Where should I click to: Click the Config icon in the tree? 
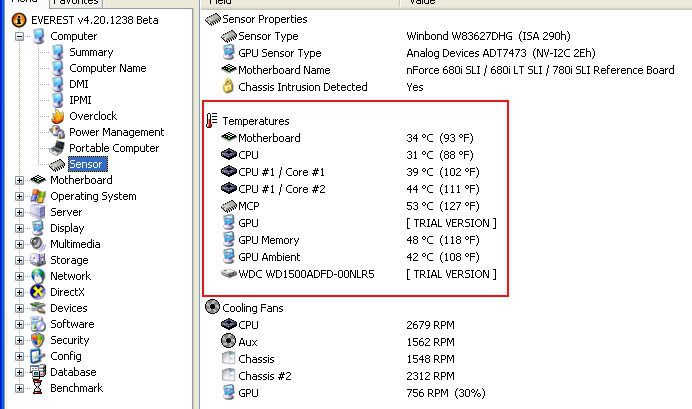[x=38, y=356]
